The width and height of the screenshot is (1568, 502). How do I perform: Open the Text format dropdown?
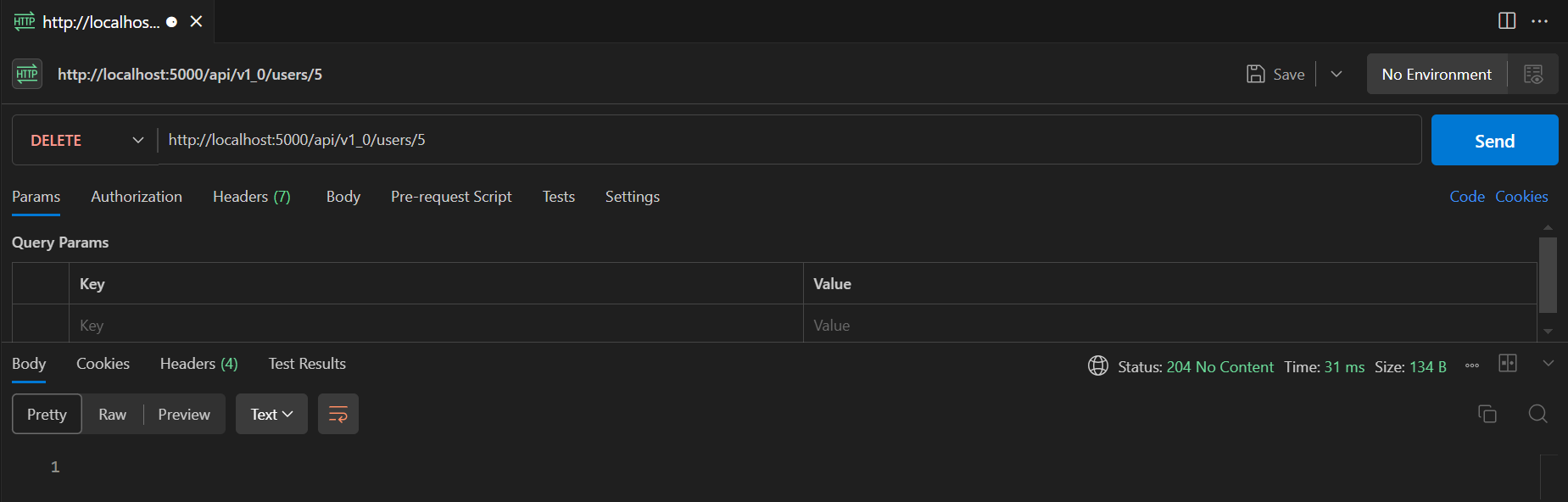click(x=271, y=414)
